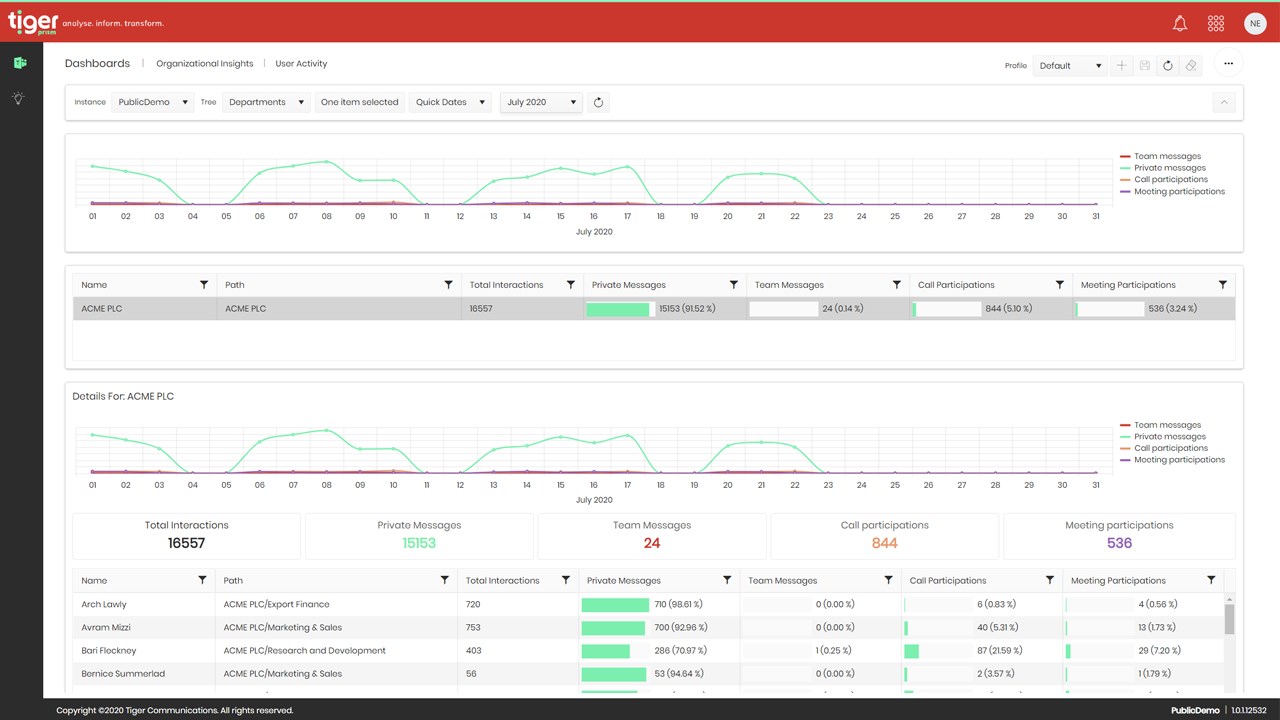Filter Team Messages in the summary table

pyautogui.click(x=897, y=285)
